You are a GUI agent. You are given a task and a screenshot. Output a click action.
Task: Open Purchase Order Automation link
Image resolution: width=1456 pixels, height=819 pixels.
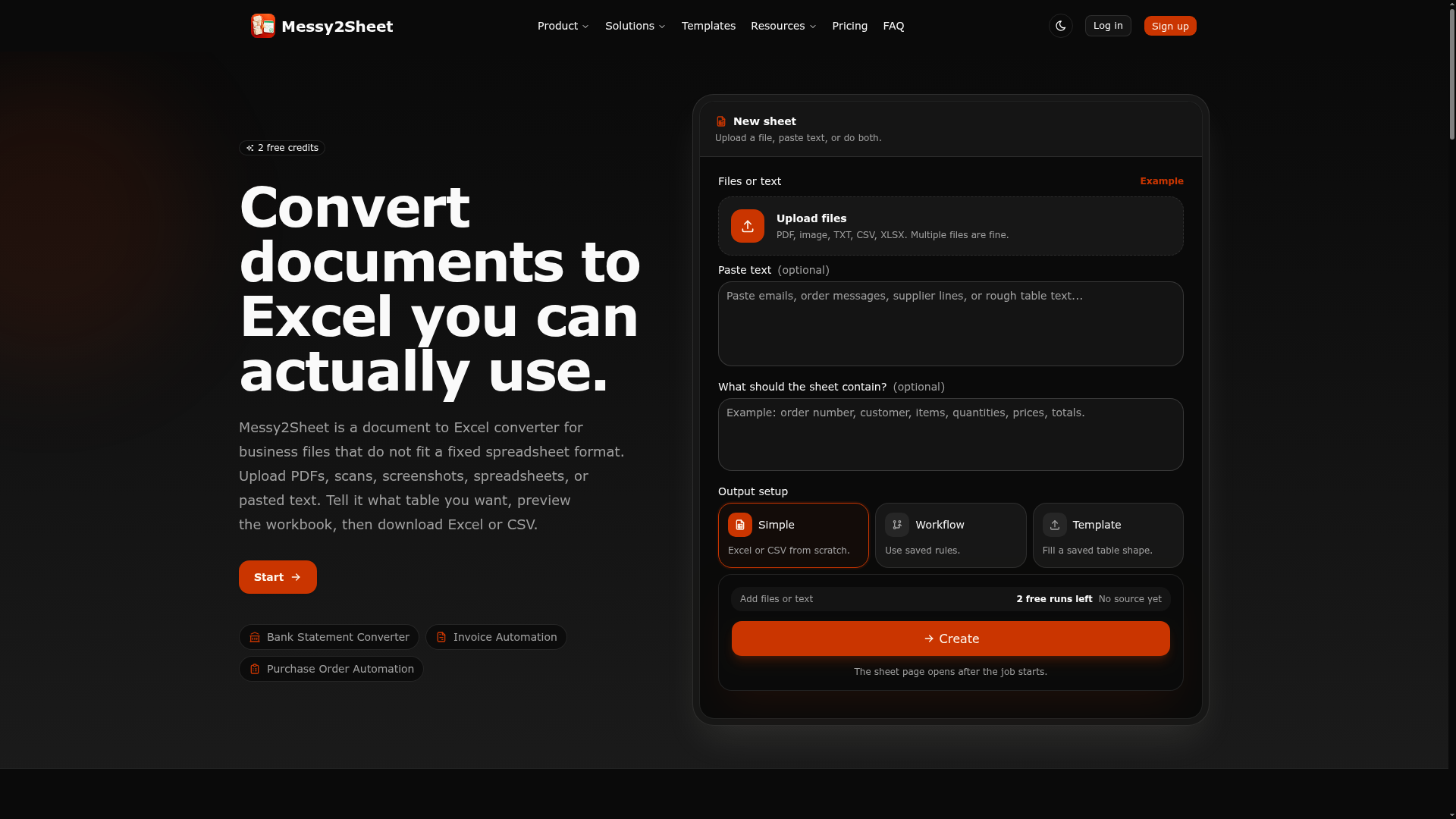(331, 669)
